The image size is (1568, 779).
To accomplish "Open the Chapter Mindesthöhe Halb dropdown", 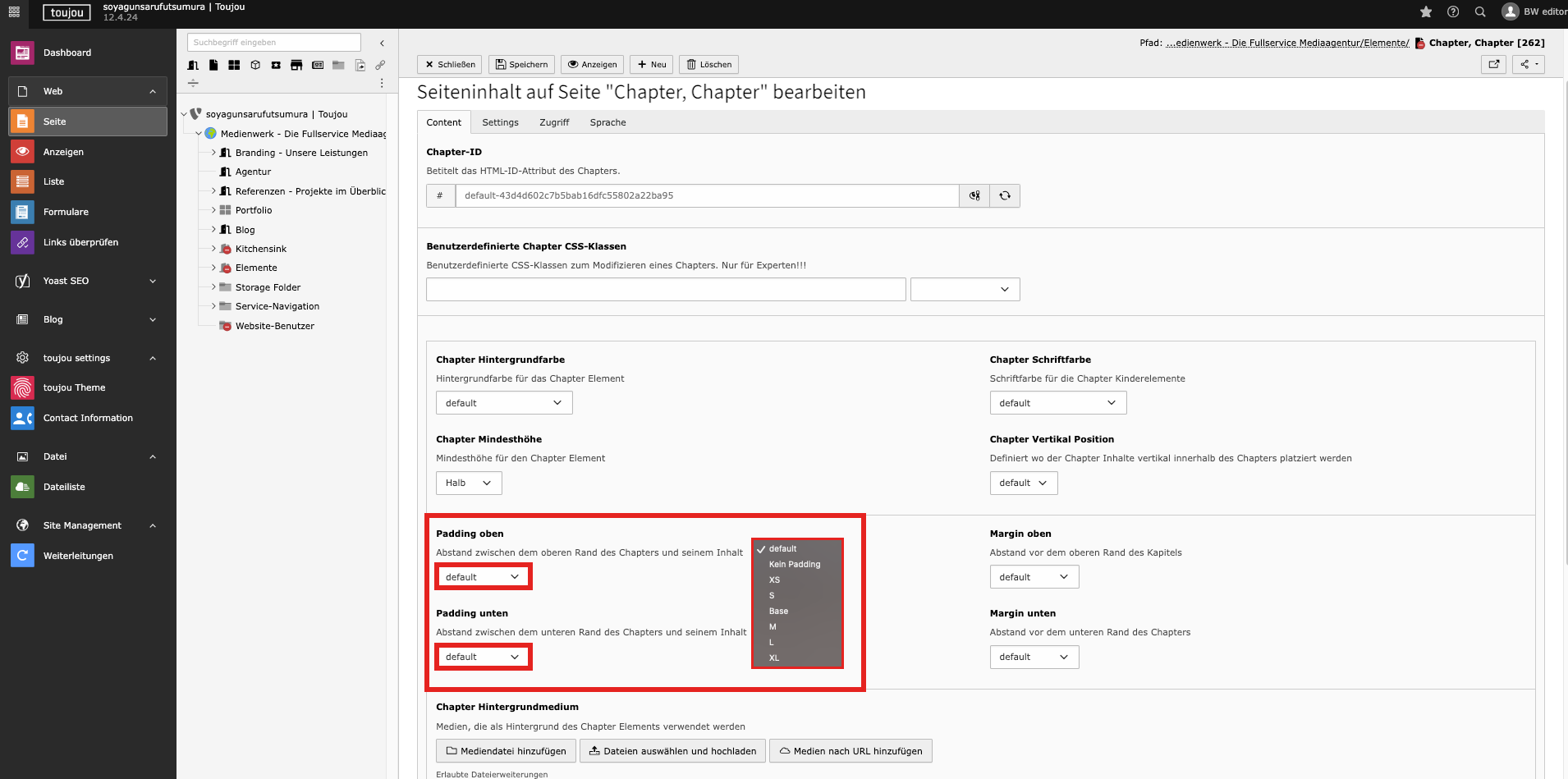I will tap(468, 483).
